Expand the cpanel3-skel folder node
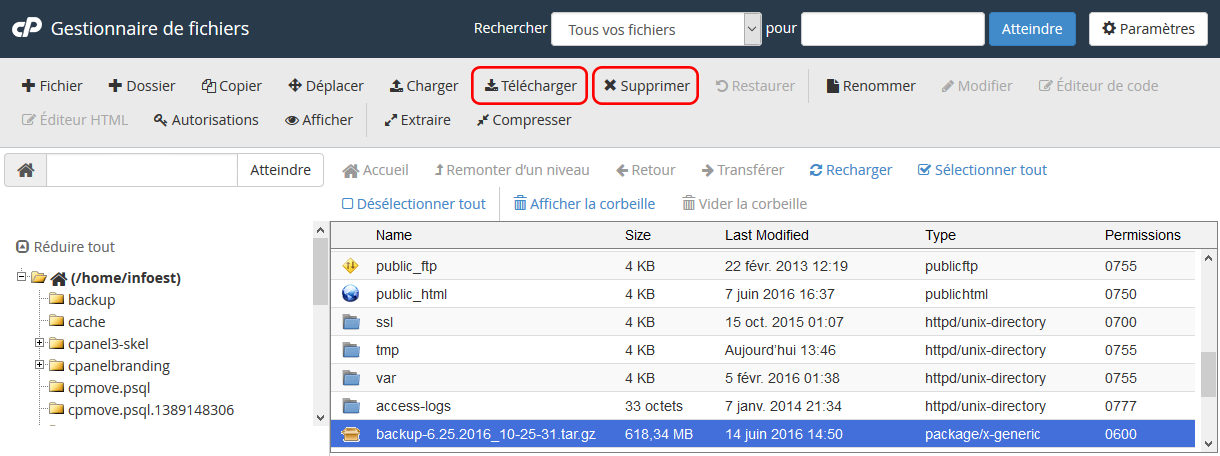 40,344
